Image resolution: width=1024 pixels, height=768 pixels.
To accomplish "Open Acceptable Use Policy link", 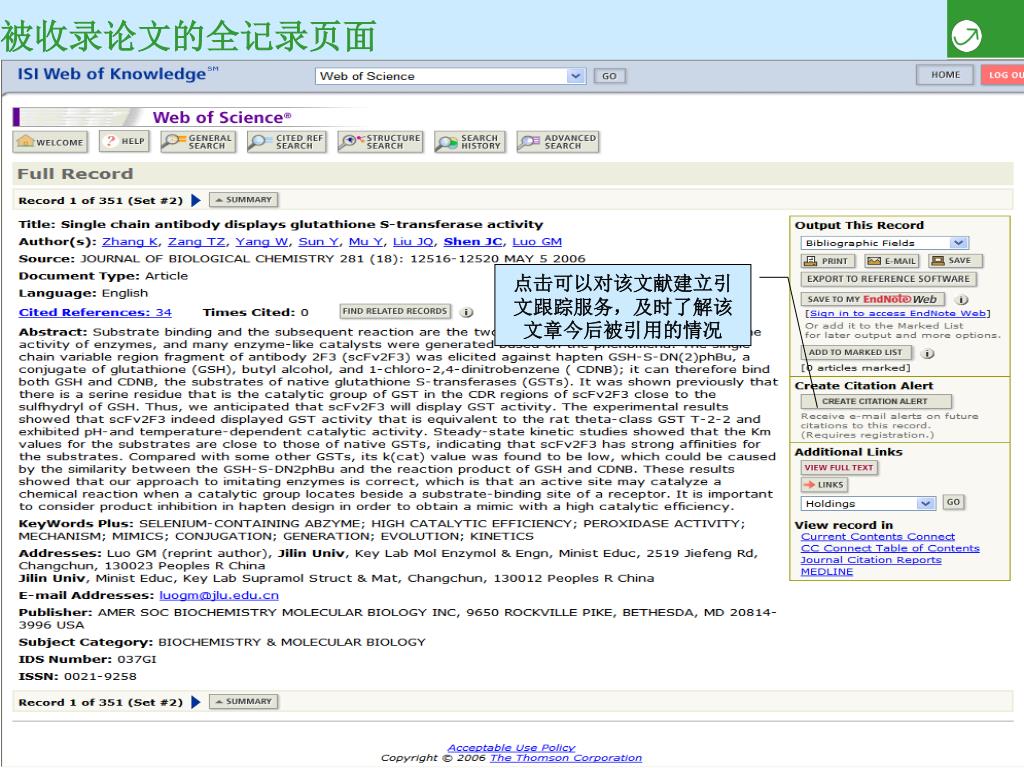I will tap(511, 748).
